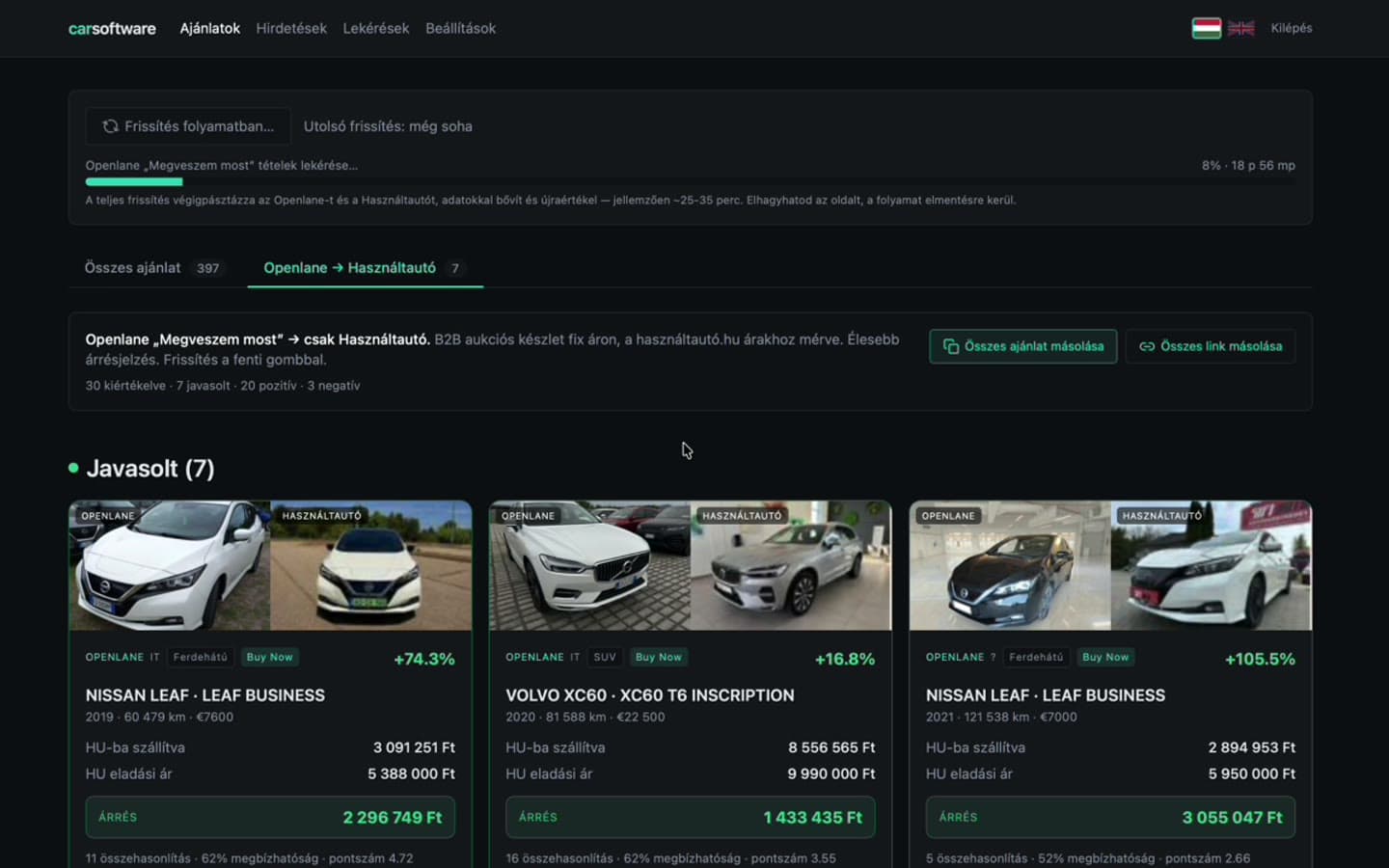
Task: Click the Ferdehátú tag on the 2019 Leaf
Action: pos(201,657)
